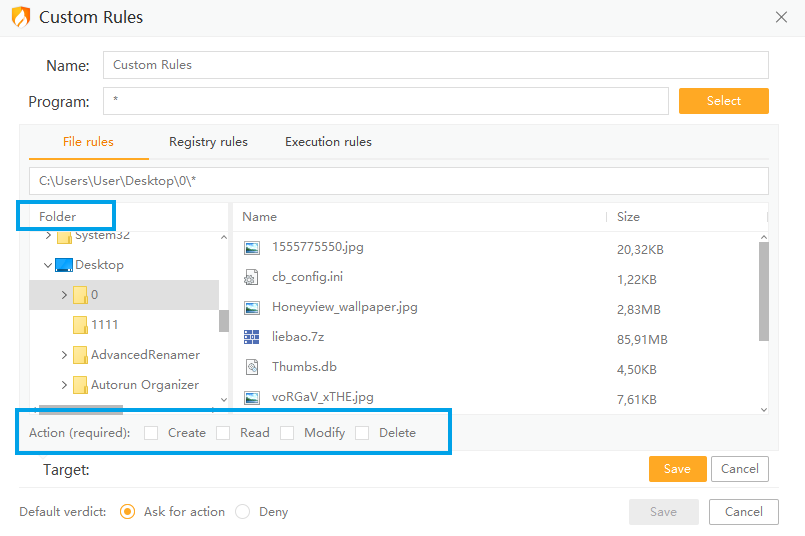The width and height of the screenshot is (805, 536).
Task: Click the file path input field
Action: [398, 181]
